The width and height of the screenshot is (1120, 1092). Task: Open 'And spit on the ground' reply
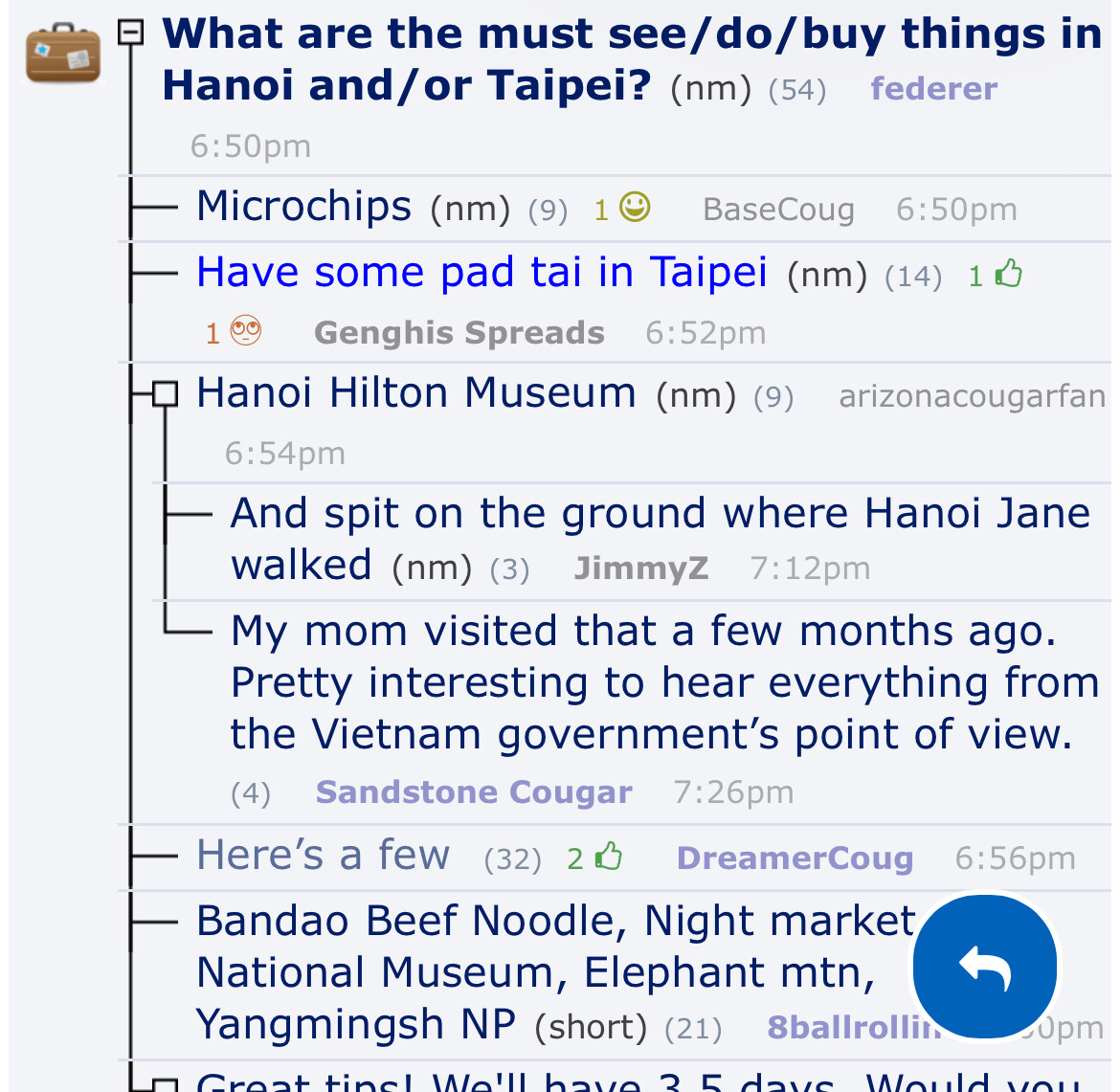[660, 514]
